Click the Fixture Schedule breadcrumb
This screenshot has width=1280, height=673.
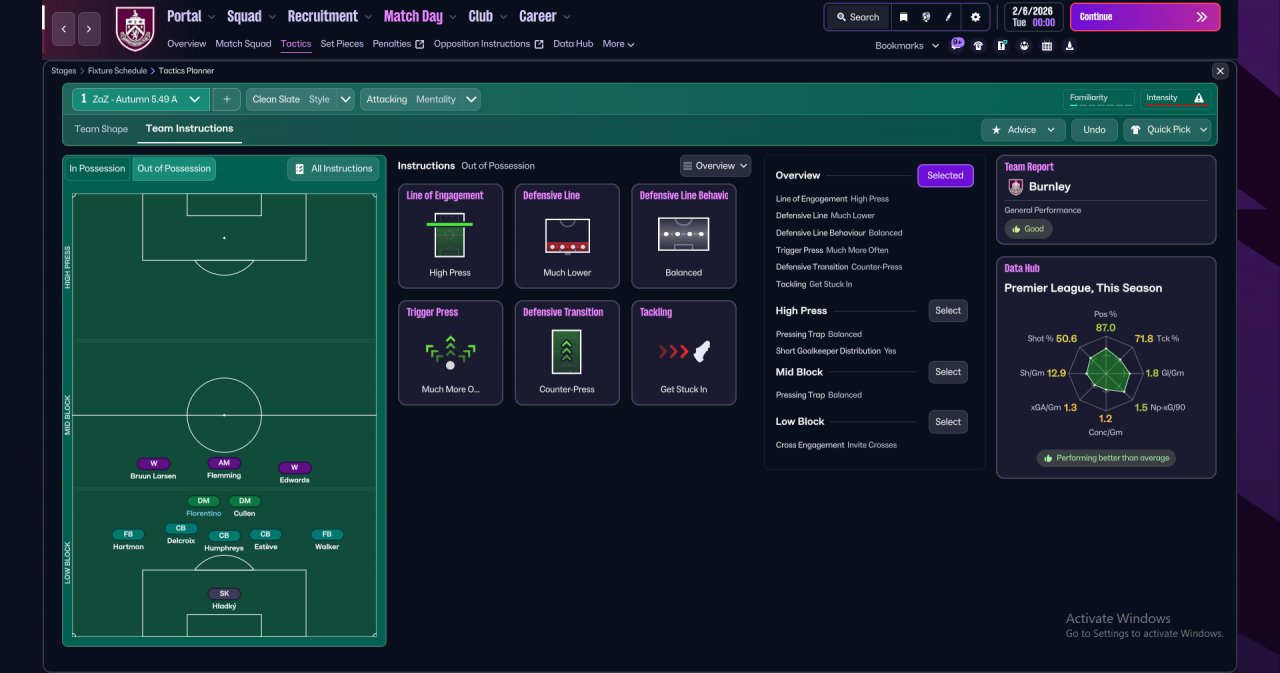[117, 71]
